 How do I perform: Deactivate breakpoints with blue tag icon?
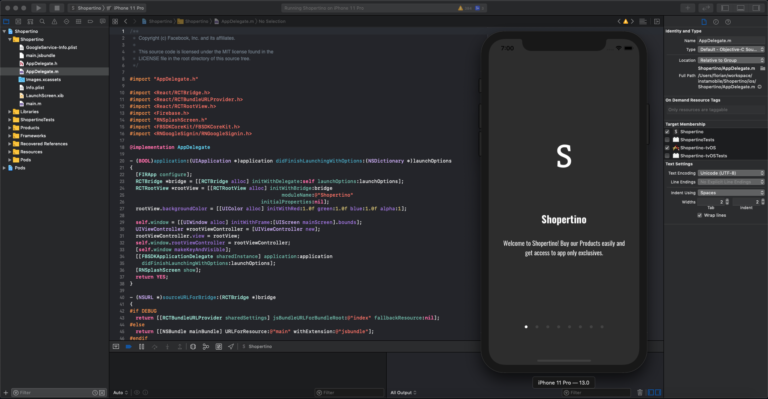click(128, 347)
